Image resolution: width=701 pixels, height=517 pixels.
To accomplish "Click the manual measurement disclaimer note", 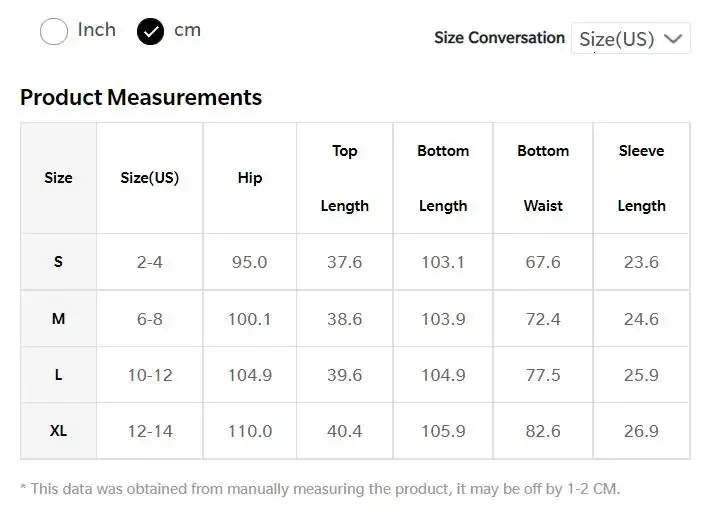I will (320, 489).
